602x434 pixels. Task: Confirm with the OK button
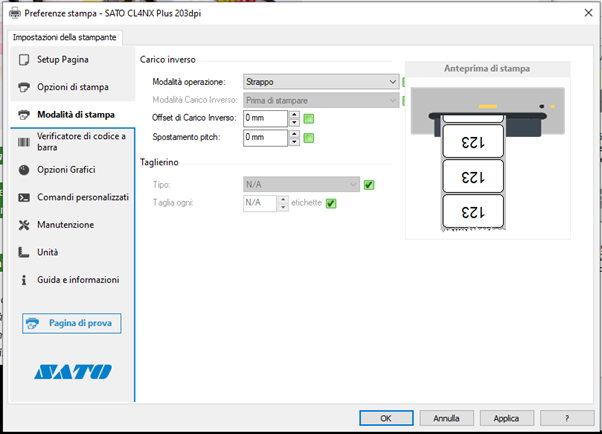tap(386, 418)
